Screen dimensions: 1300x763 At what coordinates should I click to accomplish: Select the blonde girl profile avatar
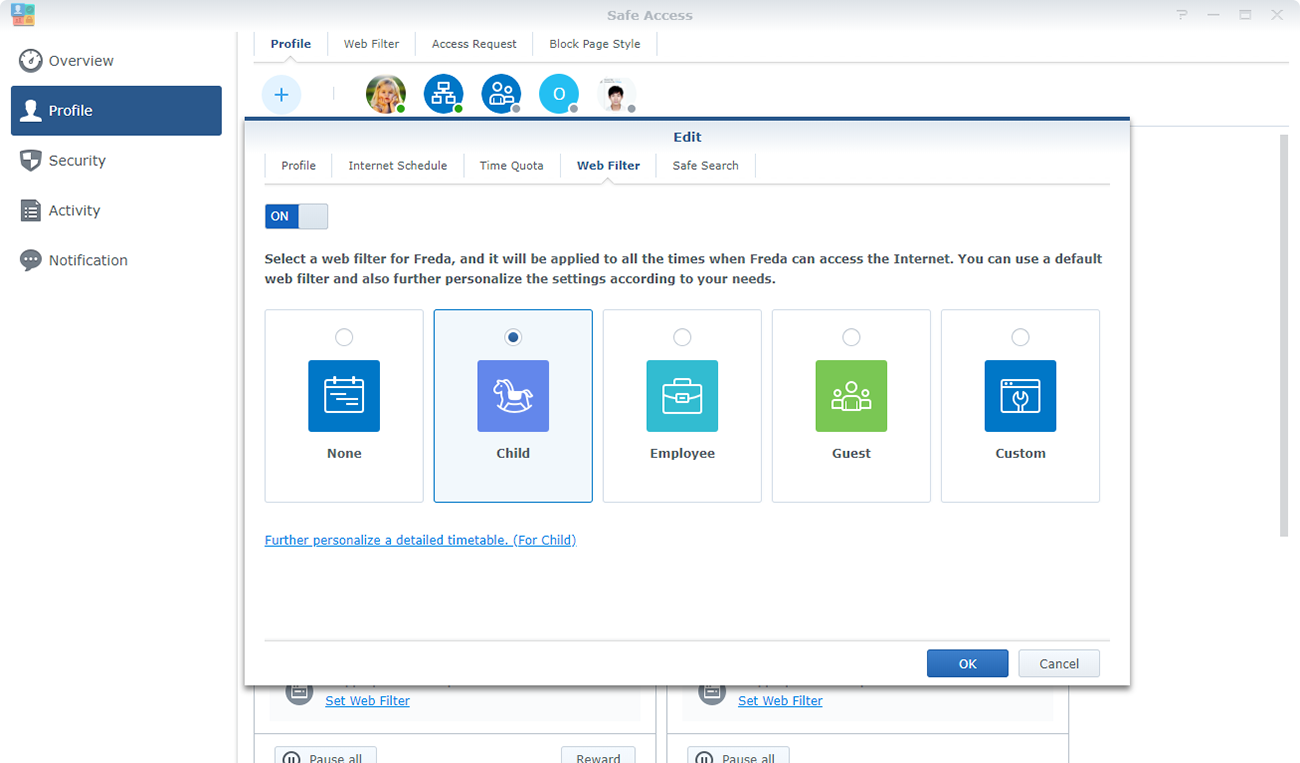tap(385, 94)
